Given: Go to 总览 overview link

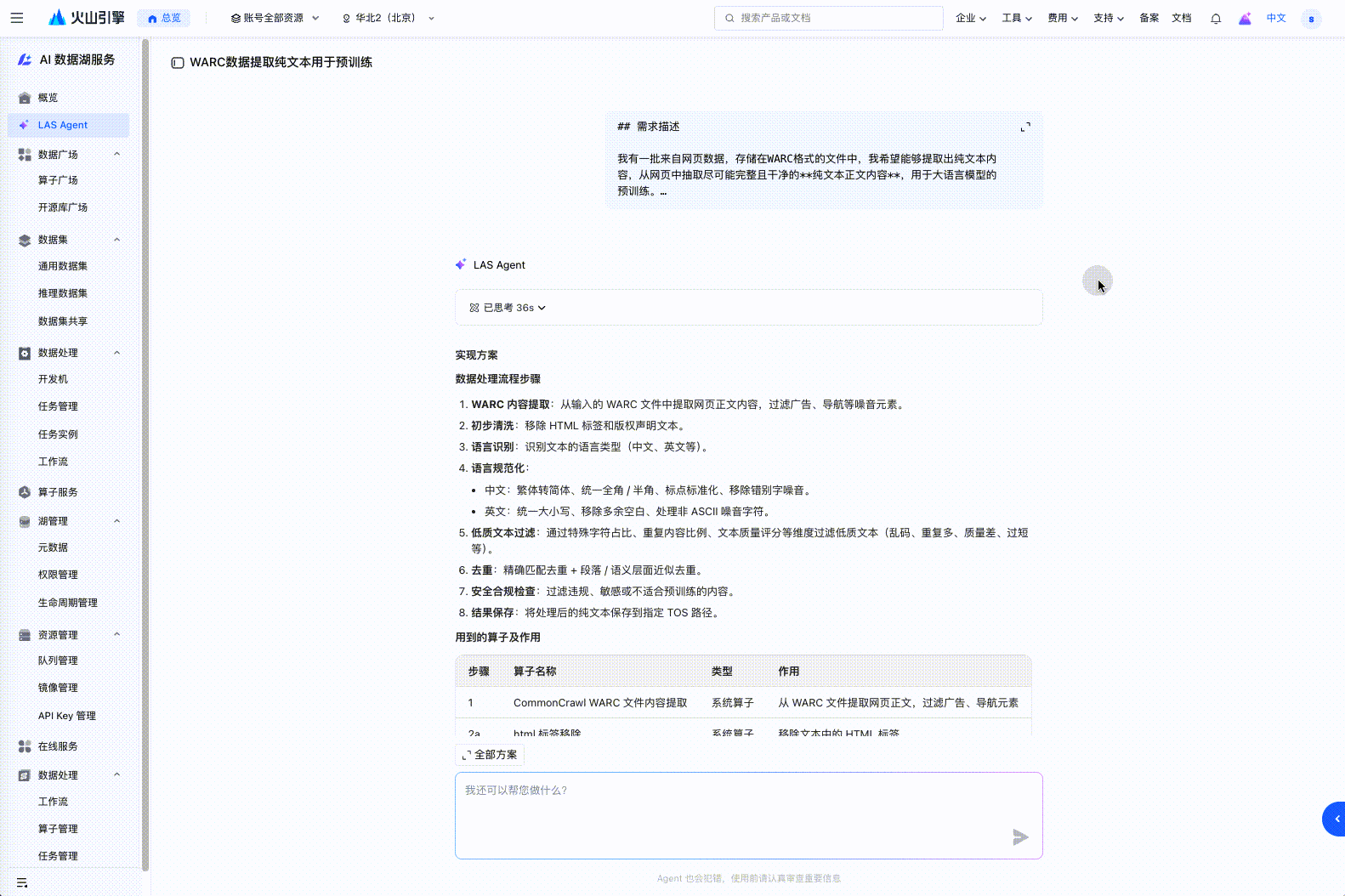Looking at the screenshot, I should click(x=164, y=18).
